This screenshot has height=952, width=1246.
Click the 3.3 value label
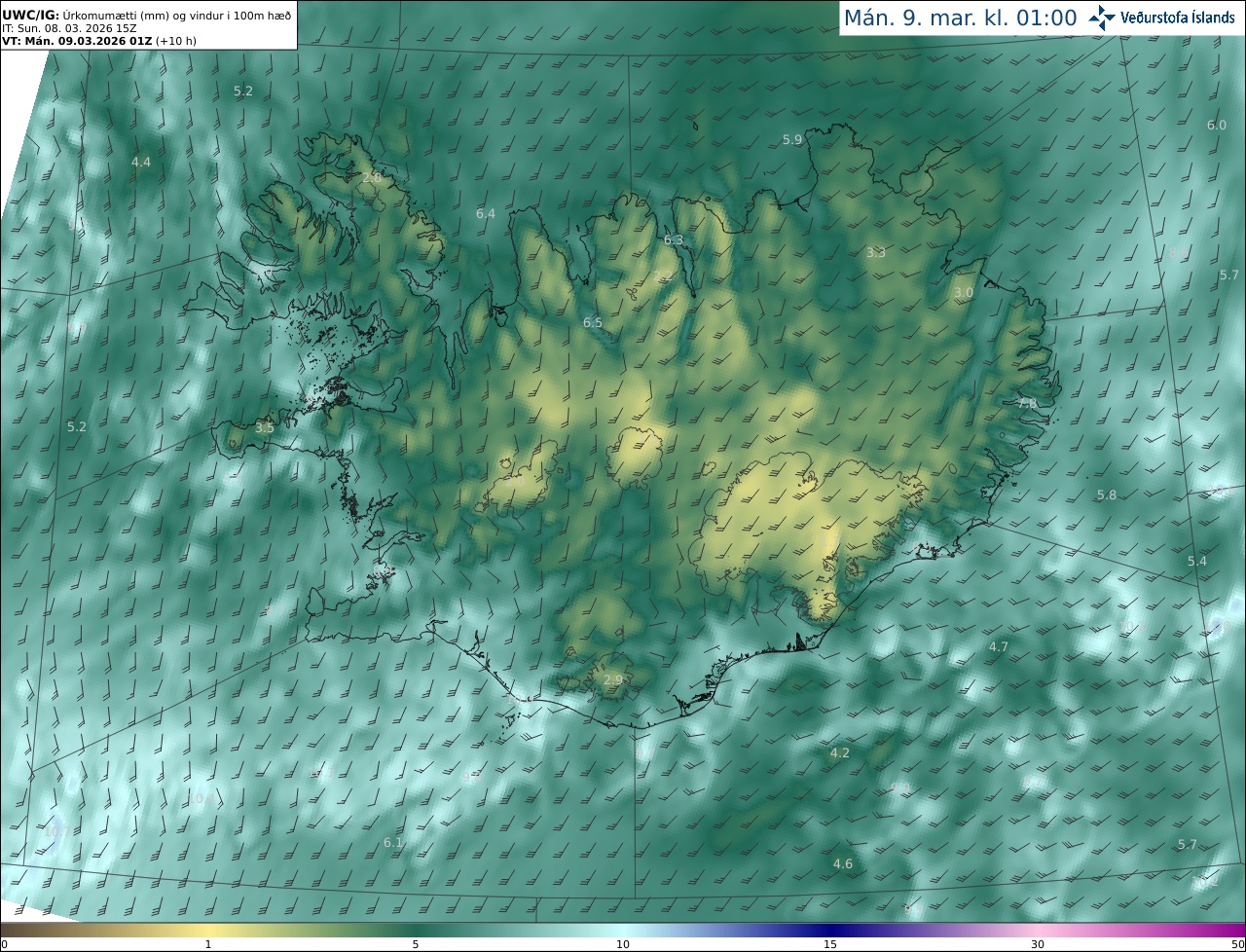coord(876,252)
